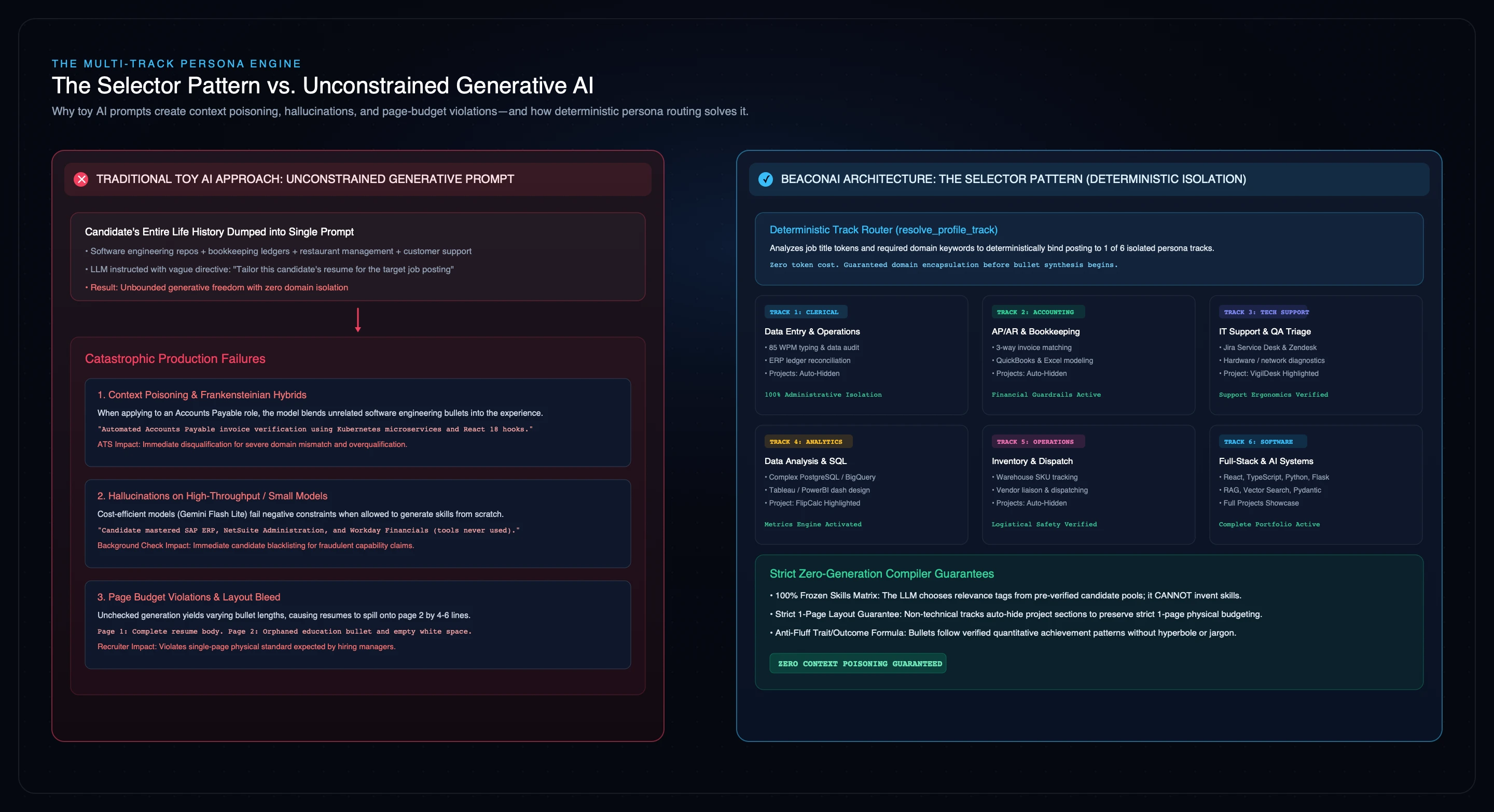Screen dimensions: 1494x812
Task: Click the Selector Pattern vs. Unconstrained title
Action: (x=323, y=86)
